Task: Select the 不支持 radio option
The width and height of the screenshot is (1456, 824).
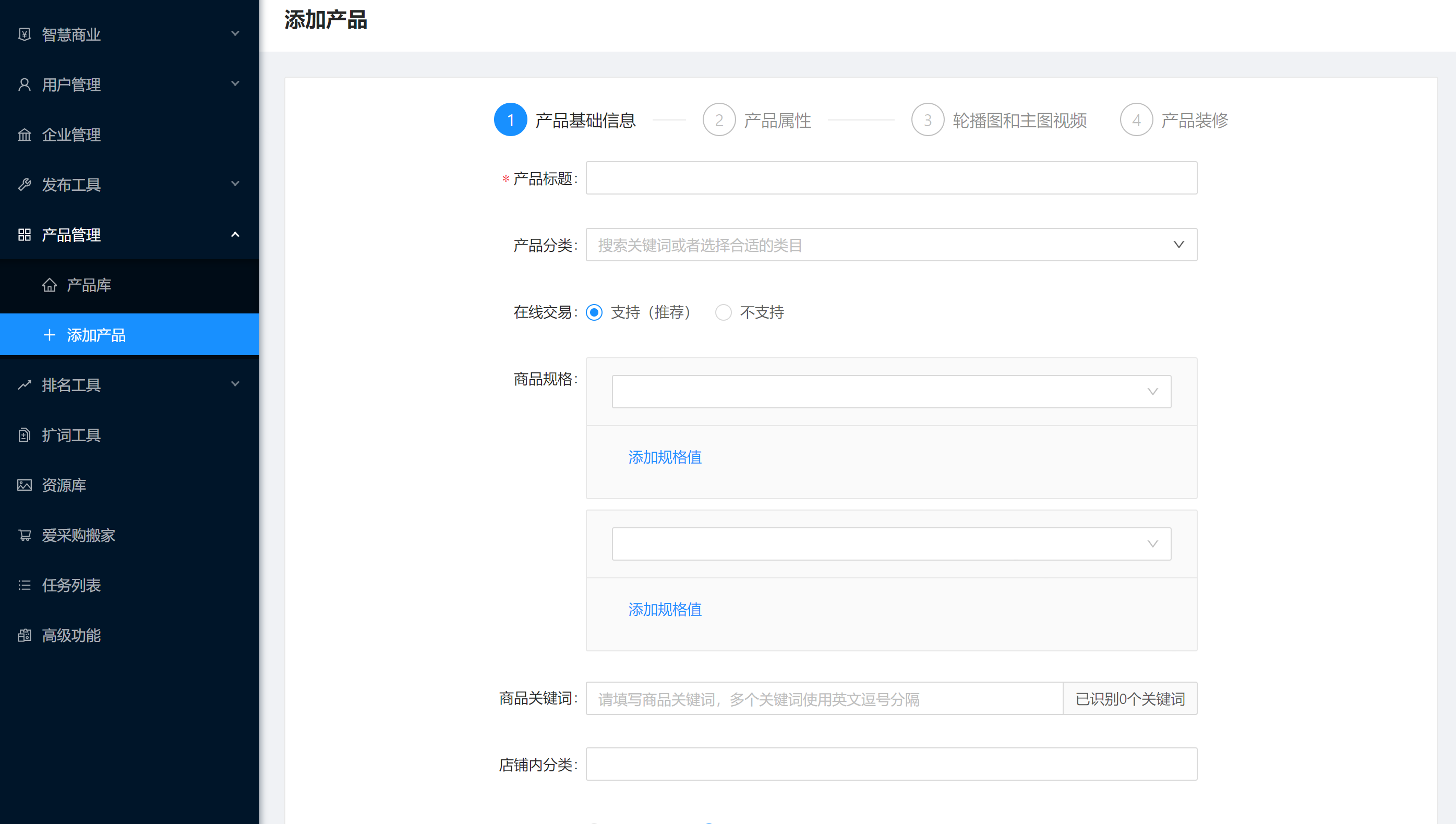Action: click(x=724, y=312)
